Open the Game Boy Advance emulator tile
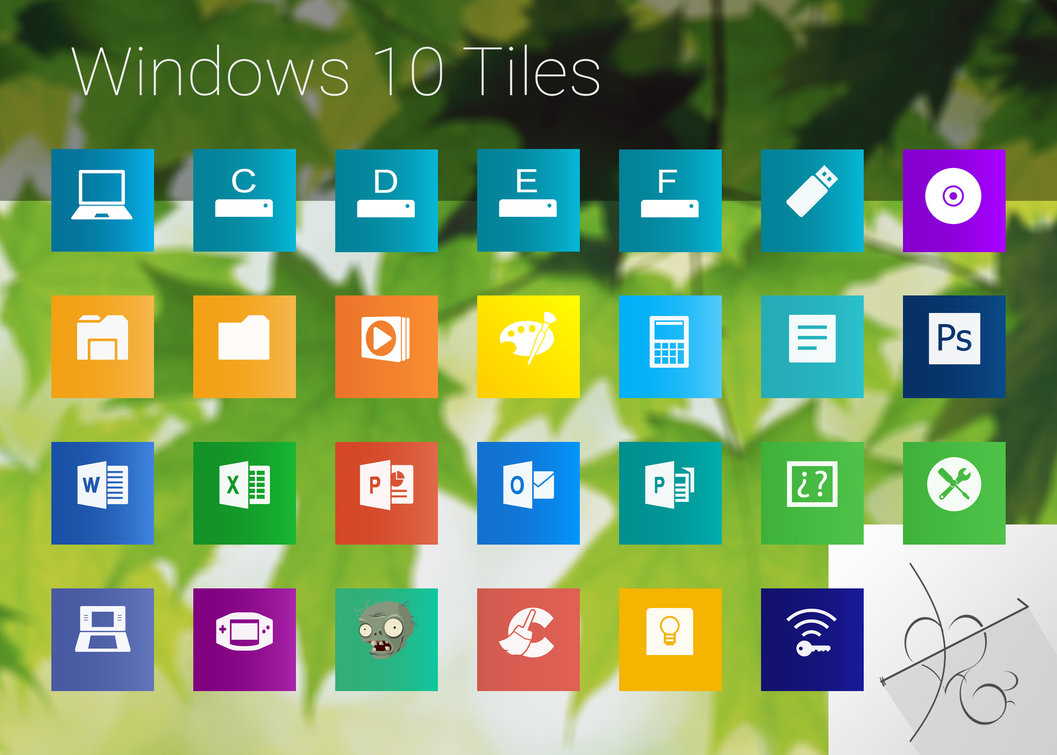The height and width of the screenshot is (755, 1057). pyautogui.click(x=244, y=640)
